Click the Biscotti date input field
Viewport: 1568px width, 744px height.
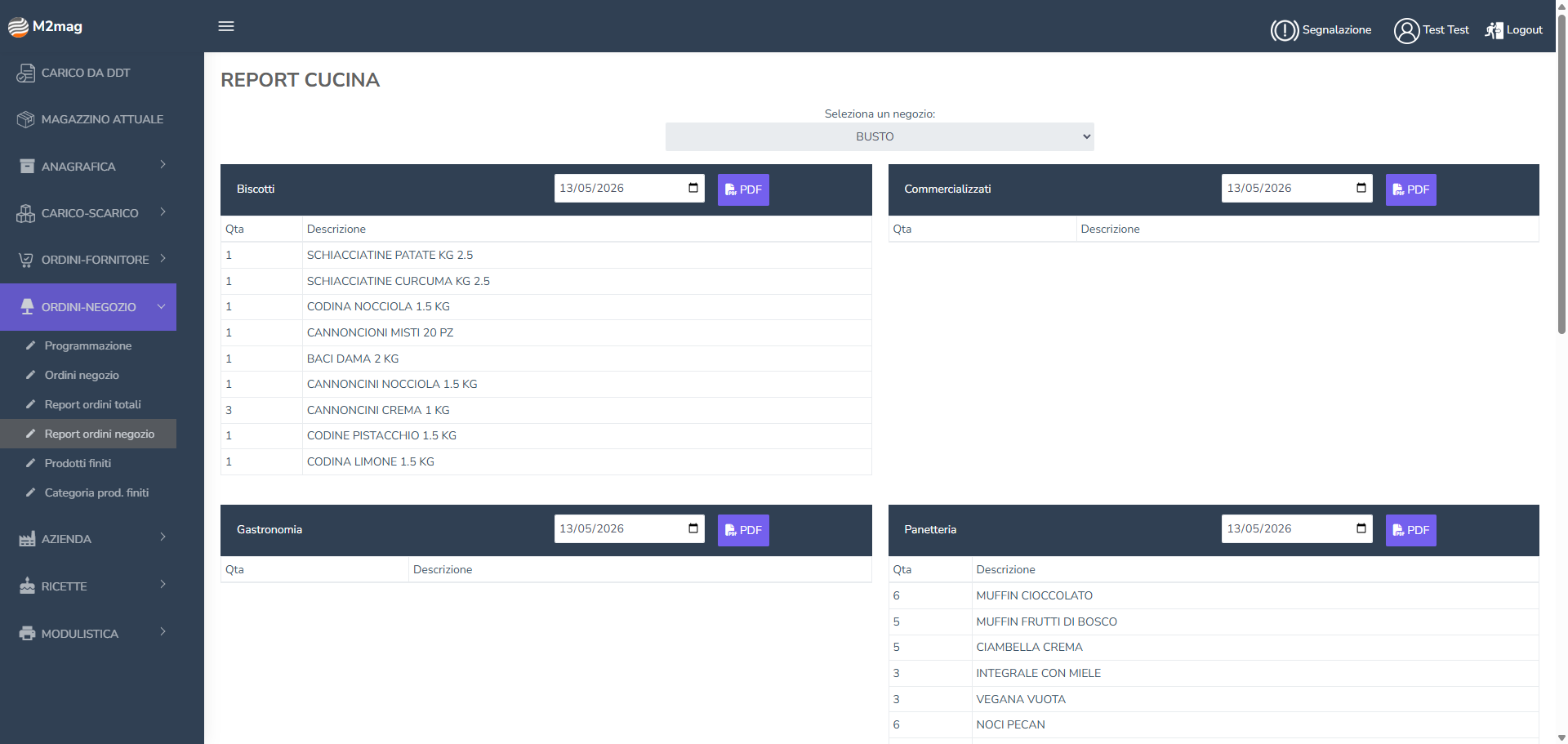(629, 188)
